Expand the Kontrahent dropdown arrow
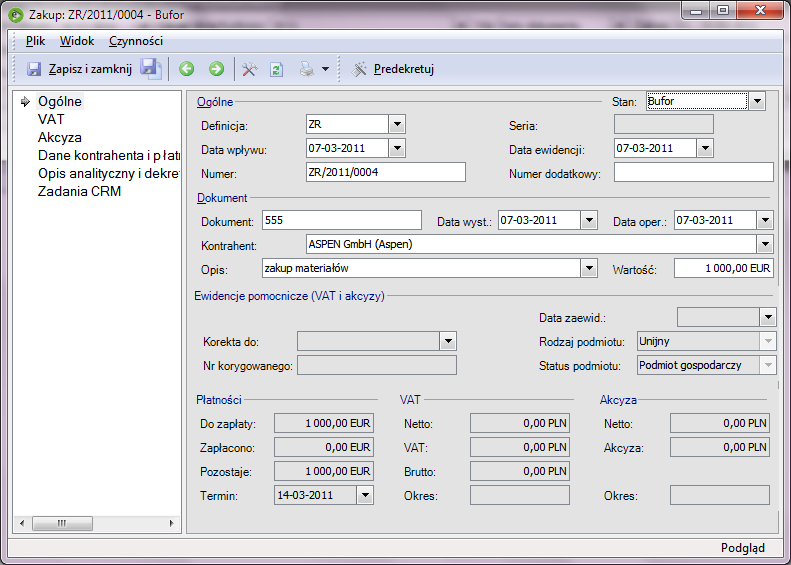 click(765, 244)
